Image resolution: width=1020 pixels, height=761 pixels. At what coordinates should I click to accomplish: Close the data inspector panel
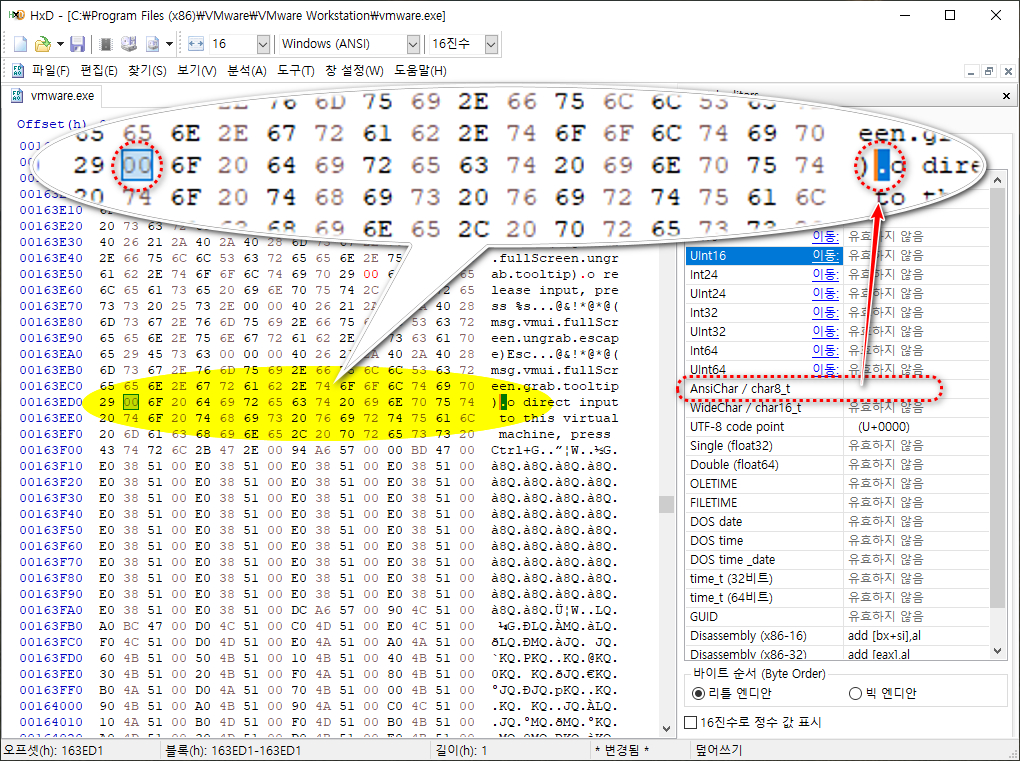tap(1006, 96)
